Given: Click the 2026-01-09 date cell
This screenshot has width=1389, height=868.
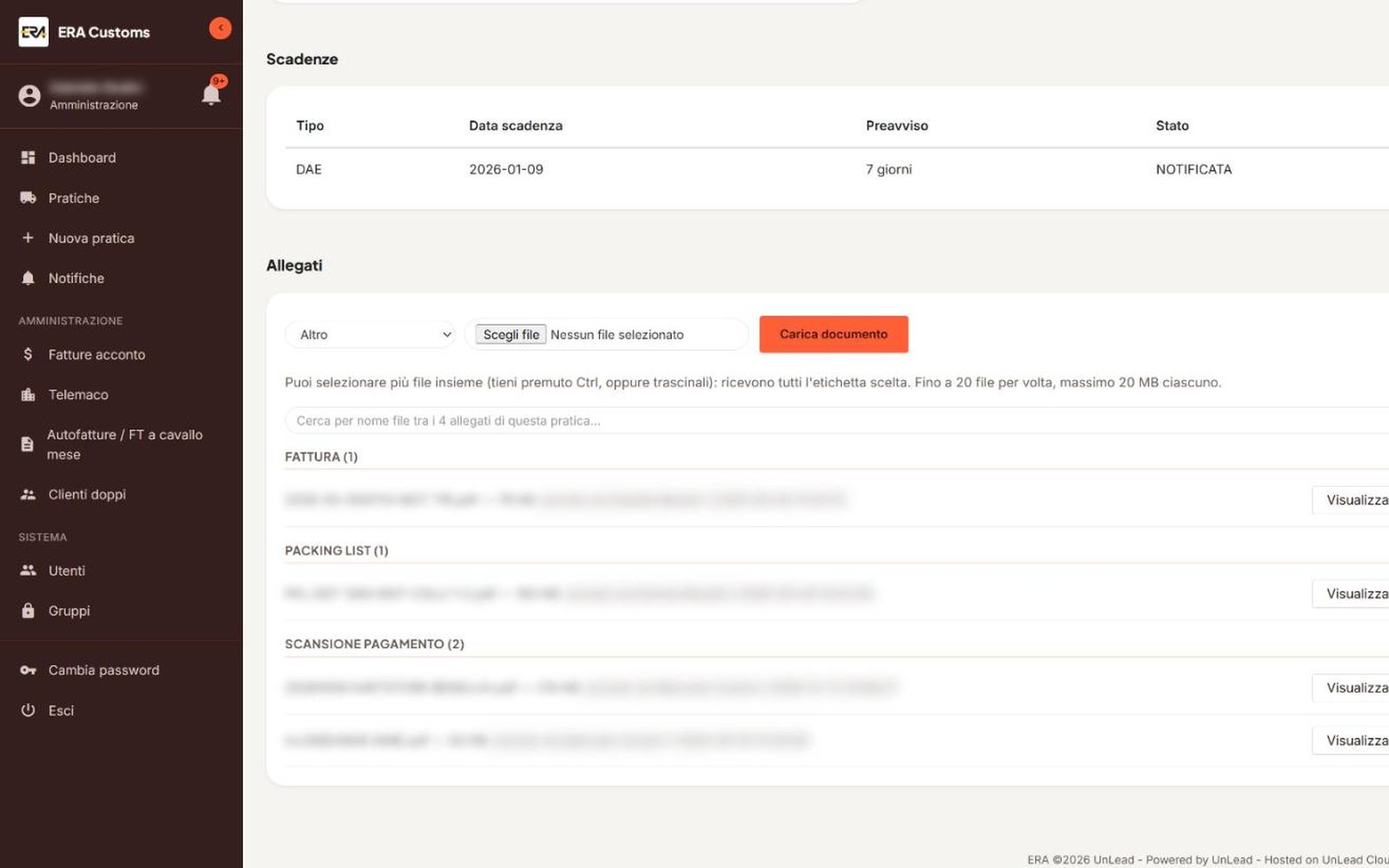Looking at the screenshot, I should pyautogui.click(x=506, y=169).
